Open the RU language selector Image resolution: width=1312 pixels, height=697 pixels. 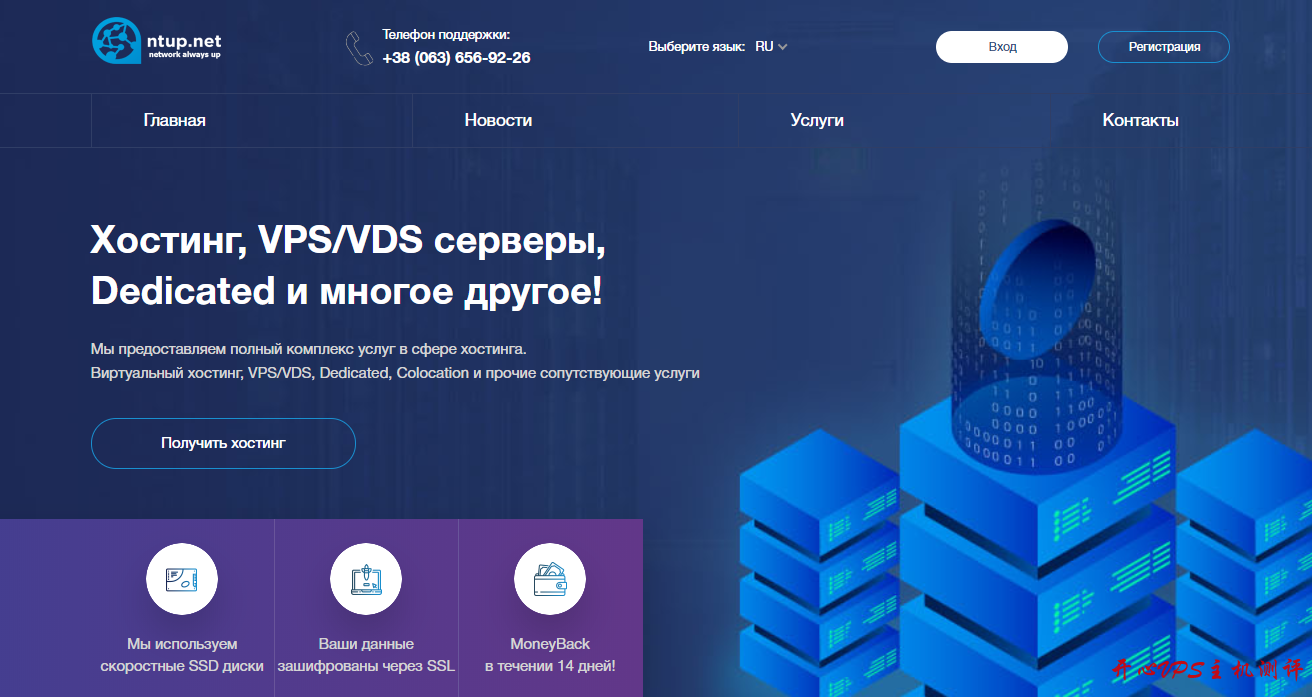765,47
